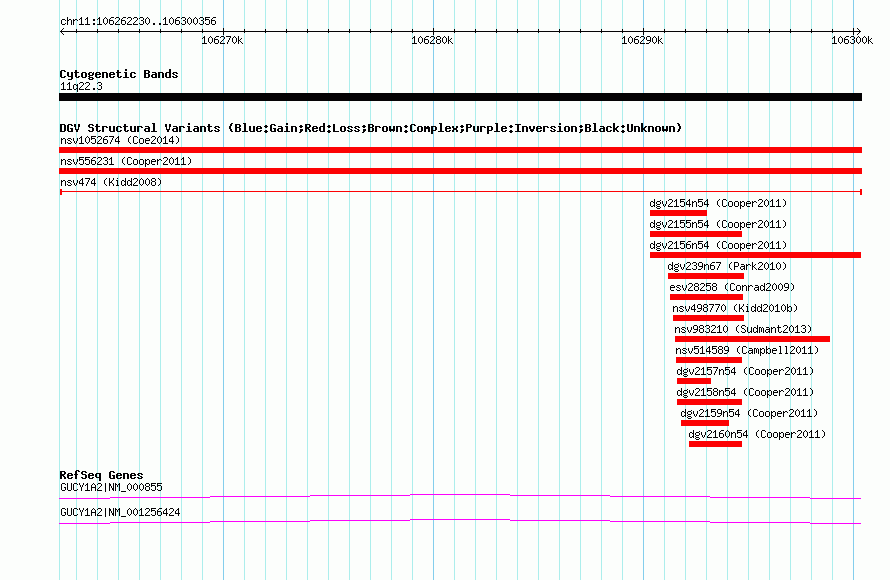Open the dgv2154n54 (Cooper2011) variant label
The height and width of the screenshot is (580, 890).
pyautogui.click(x=718, y=203)
